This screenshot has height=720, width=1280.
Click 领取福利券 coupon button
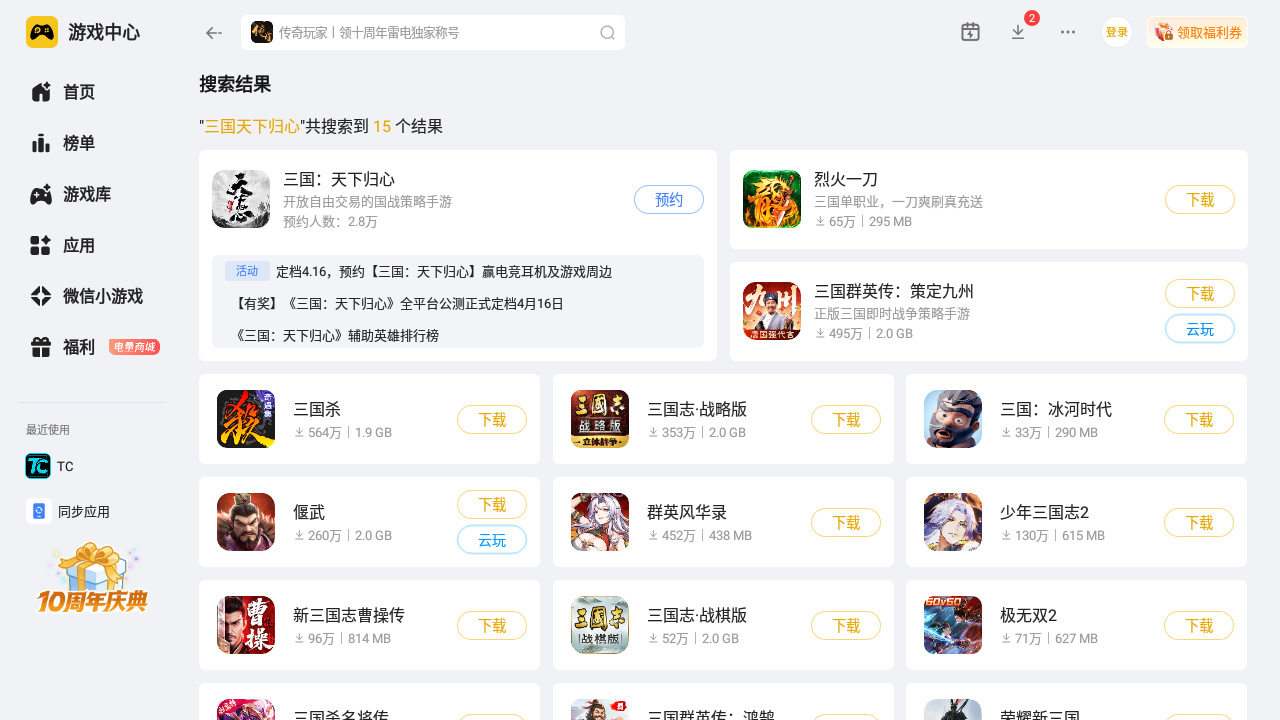click(1197, 32)
